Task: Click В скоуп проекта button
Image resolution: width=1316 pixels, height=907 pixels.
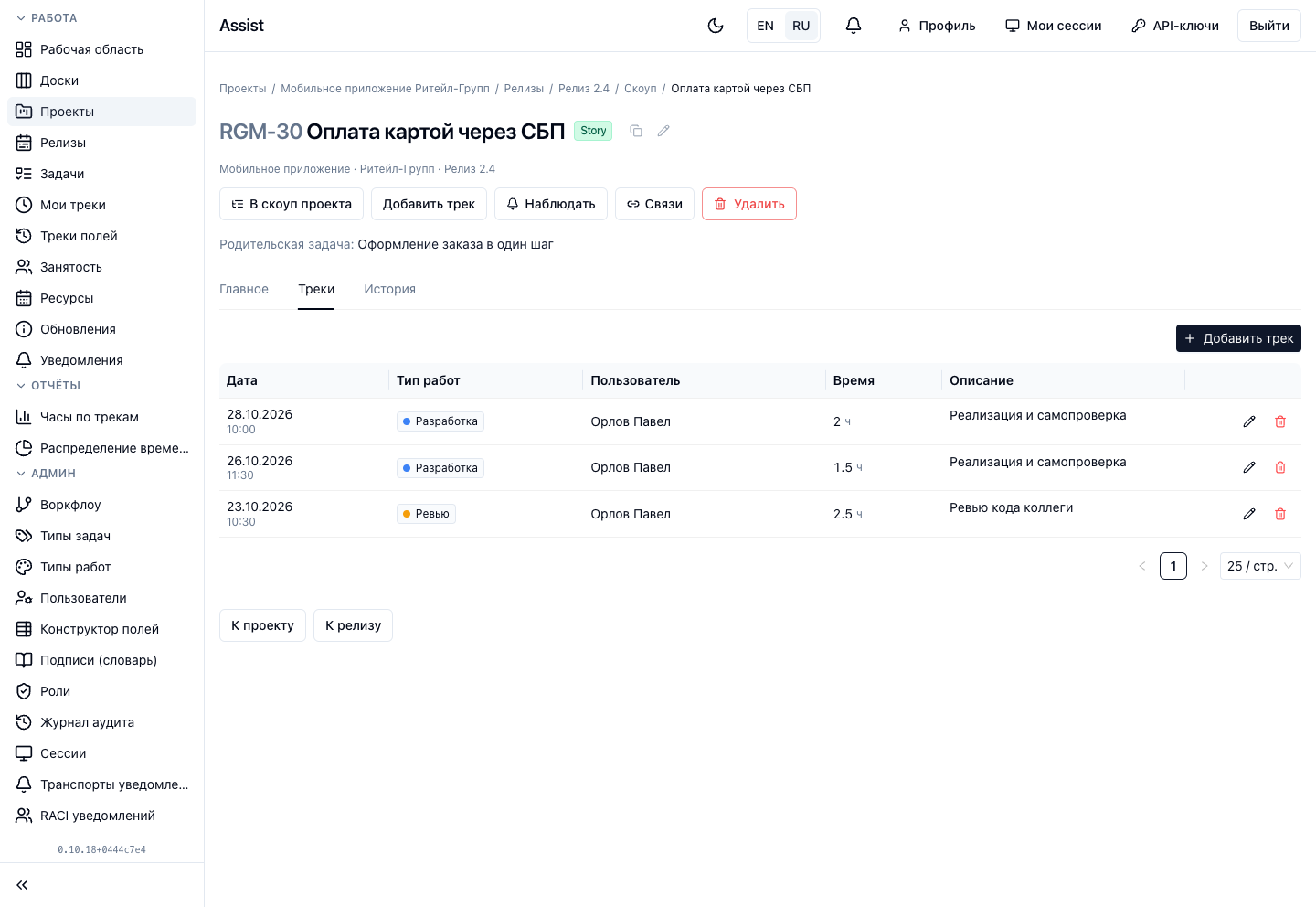Action: [292, 204]
